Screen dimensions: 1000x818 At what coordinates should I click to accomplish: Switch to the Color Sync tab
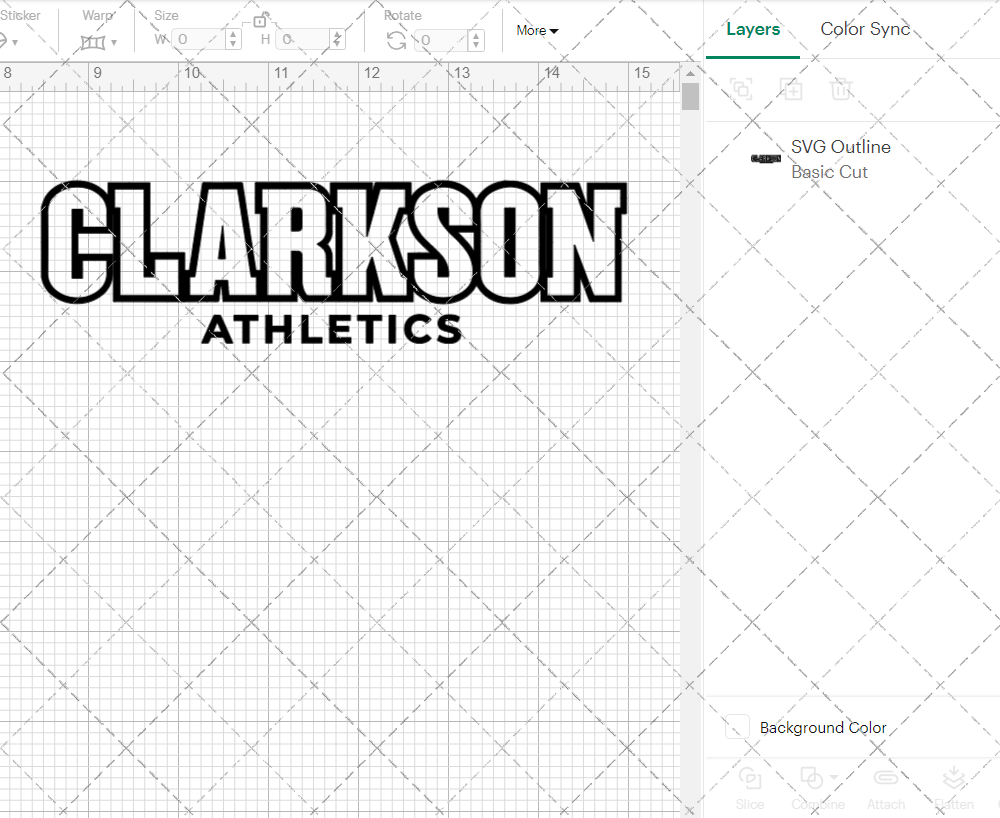[864, 29]
